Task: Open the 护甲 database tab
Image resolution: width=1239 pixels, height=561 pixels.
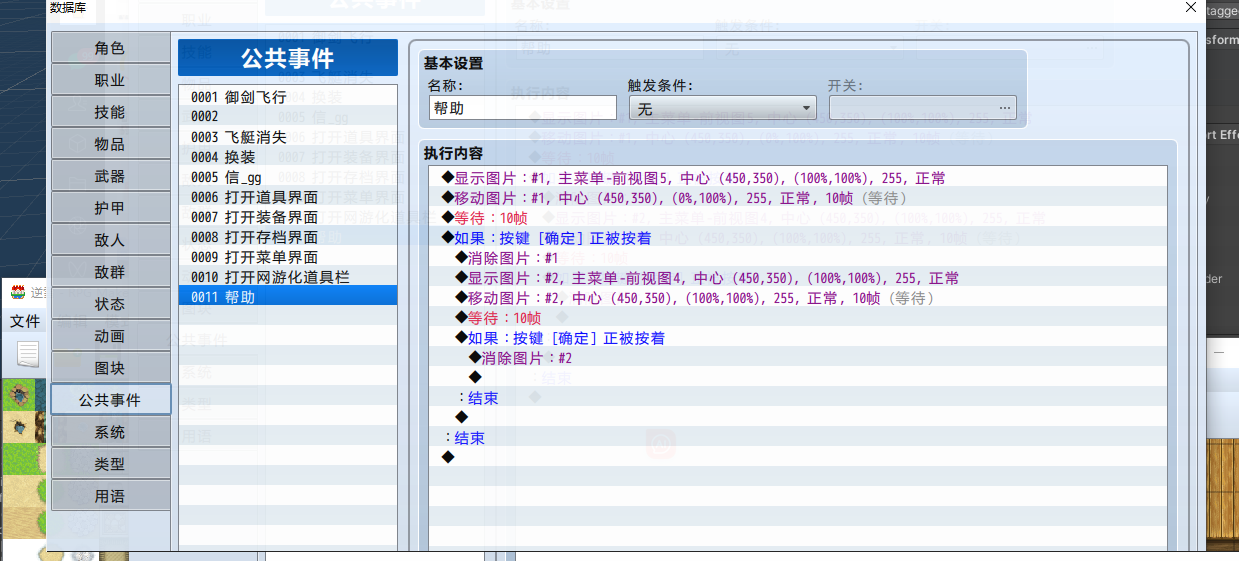Action: (x=110, y=208)
